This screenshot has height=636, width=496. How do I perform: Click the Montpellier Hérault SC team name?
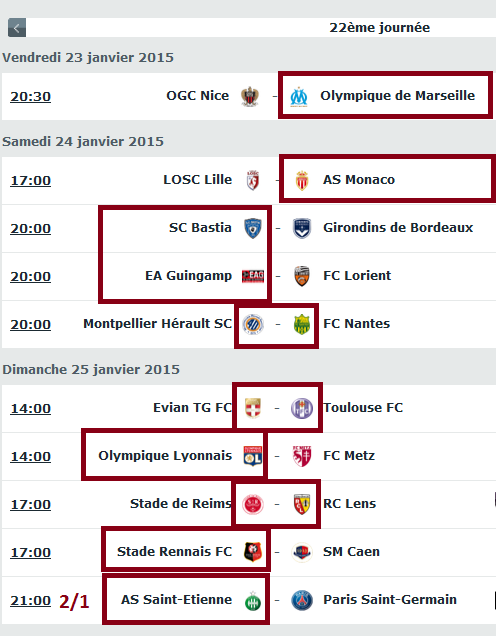coord(157,324)
